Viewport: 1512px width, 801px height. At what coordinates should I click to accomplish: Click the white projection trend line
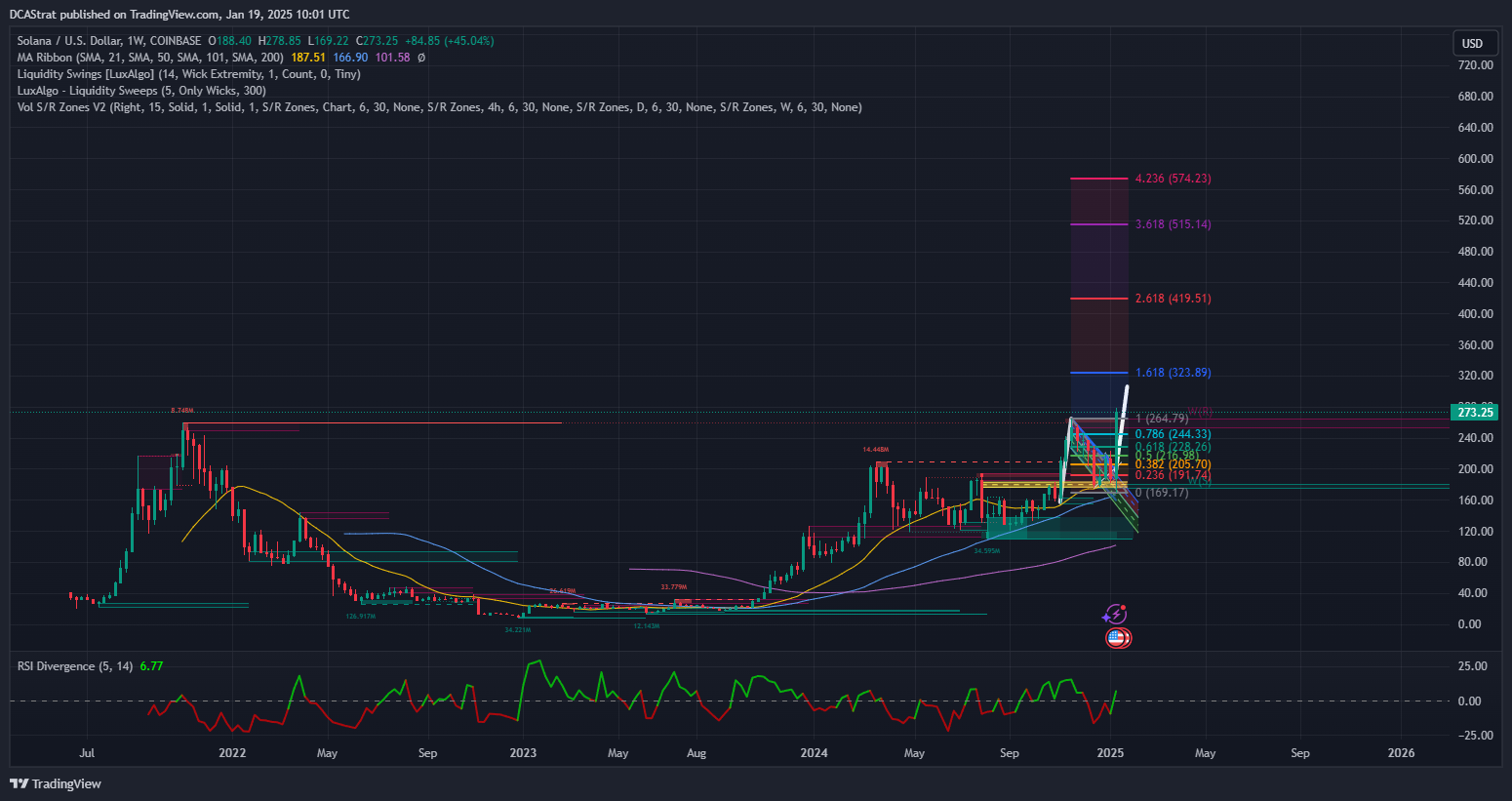[1121, 427]
